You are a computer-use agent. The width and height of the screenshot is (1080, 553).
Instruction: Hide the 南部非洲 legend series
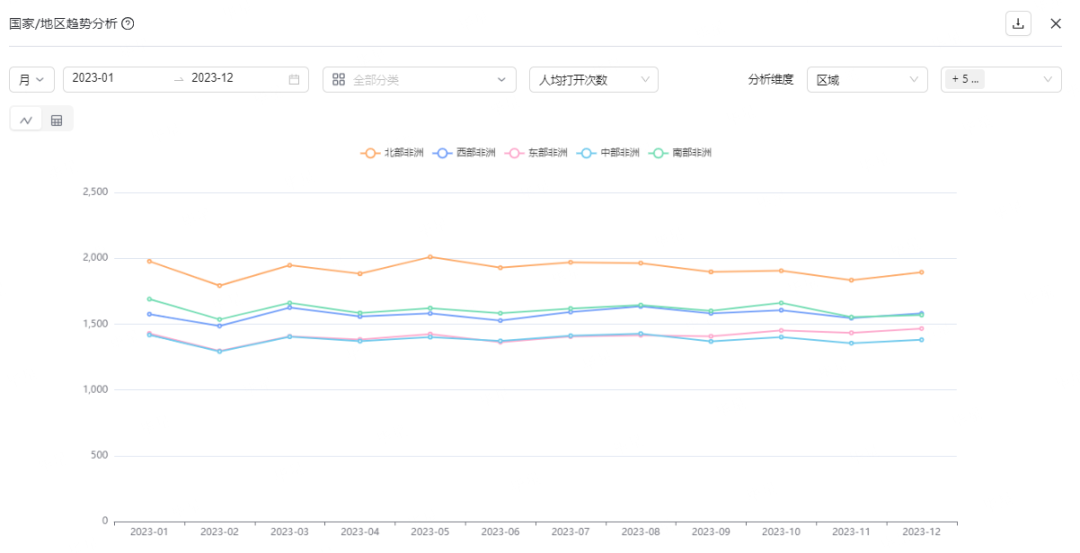point(680,153)
